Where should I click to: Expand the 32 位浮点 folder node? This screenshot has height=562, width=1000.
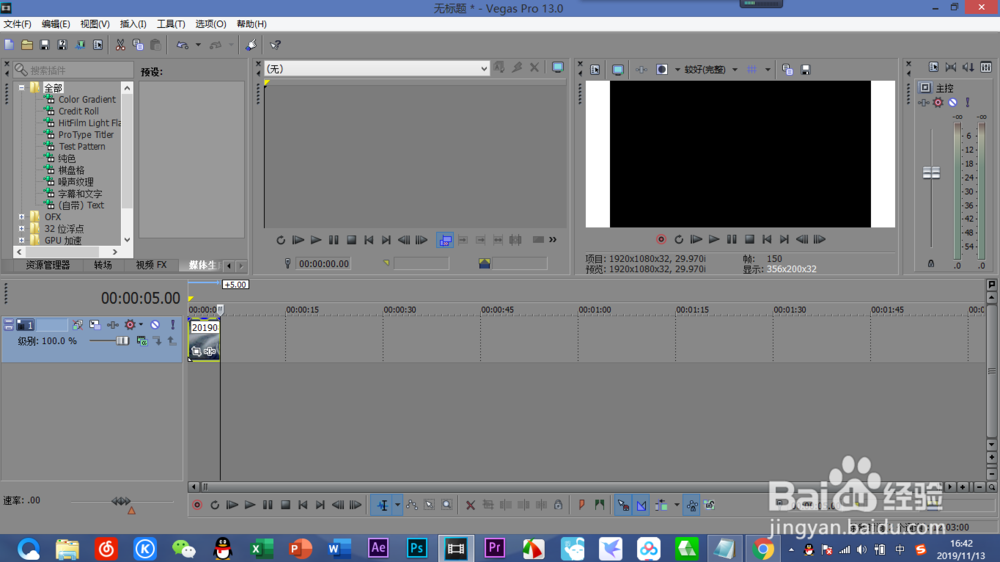click(x=22, y=228)
